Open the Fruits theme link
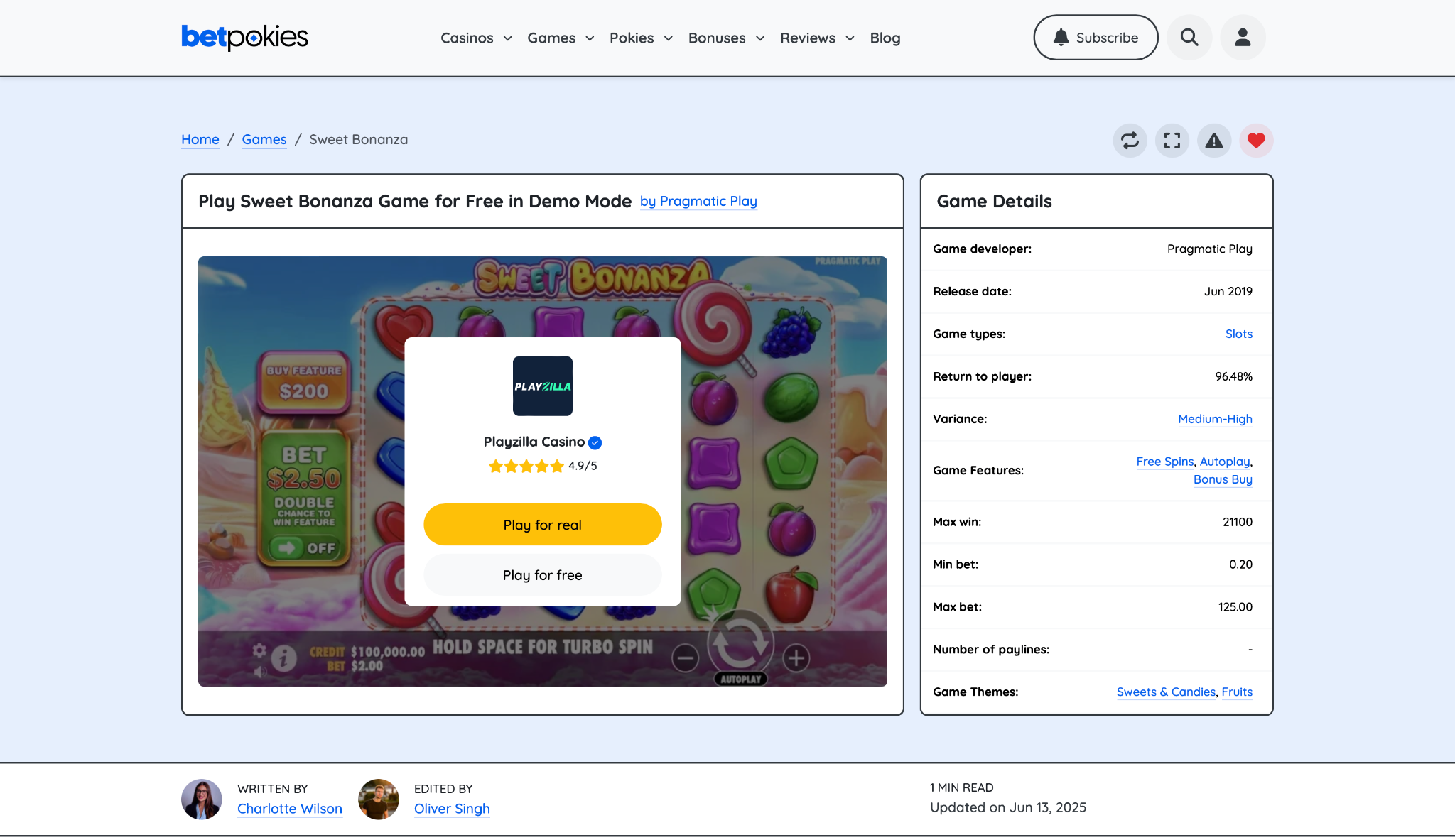 tap(1237, 692)
